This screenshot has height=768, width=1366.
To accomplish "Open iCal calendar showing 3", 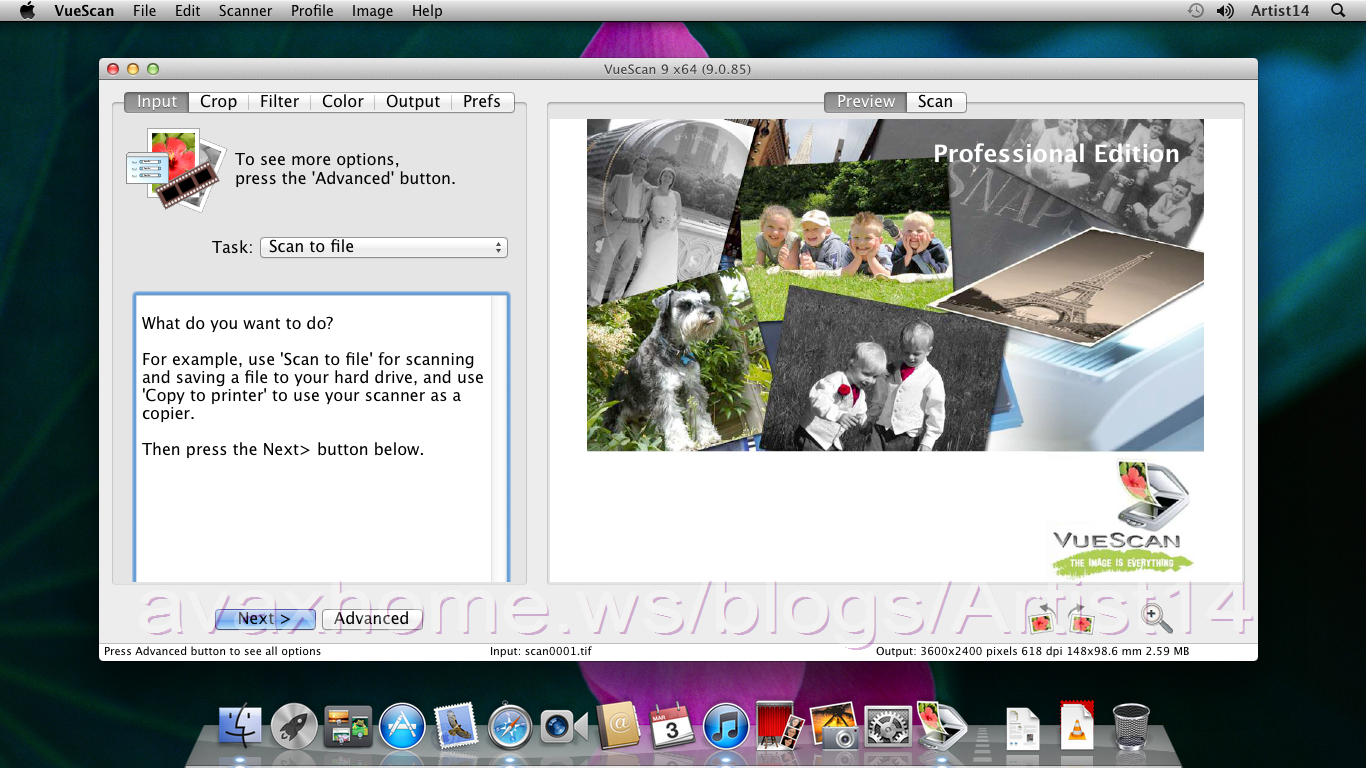I will pos(672,727).
